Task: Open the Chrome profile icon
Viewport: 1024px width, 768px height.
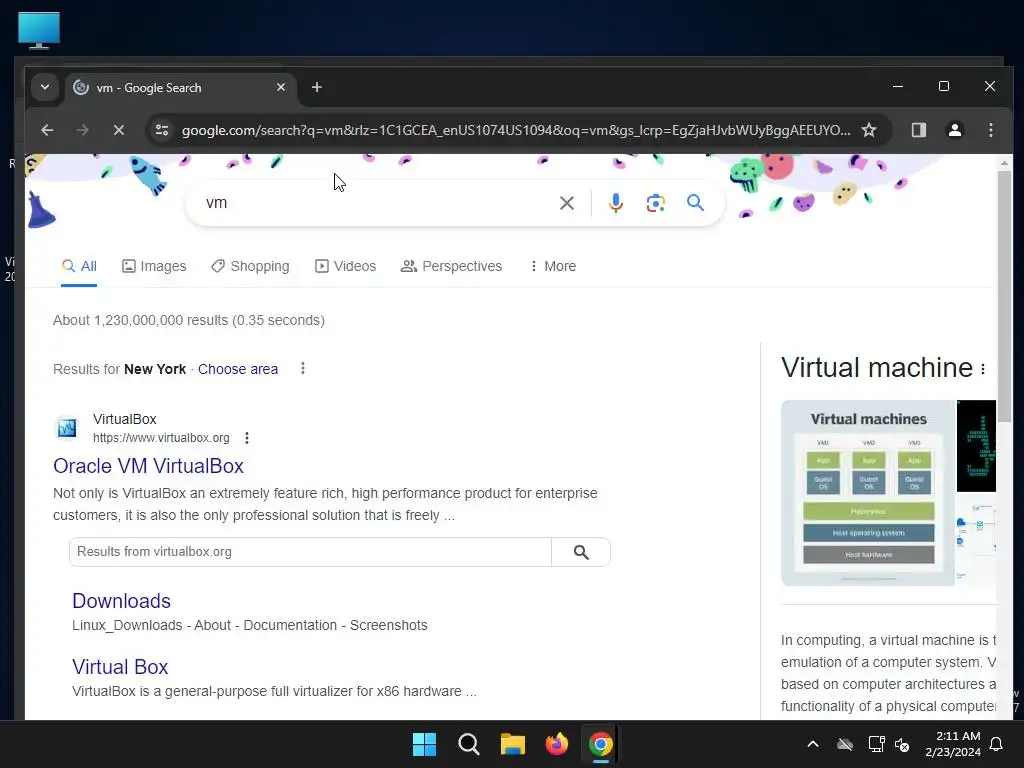Action: click(x=955, y=130)
